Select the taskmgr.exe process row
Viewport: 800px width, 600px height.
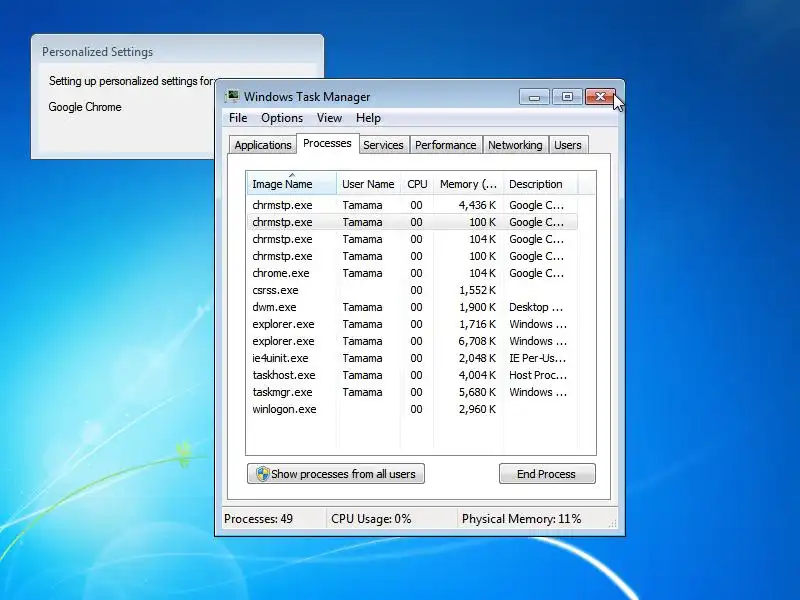coord(412,392)
